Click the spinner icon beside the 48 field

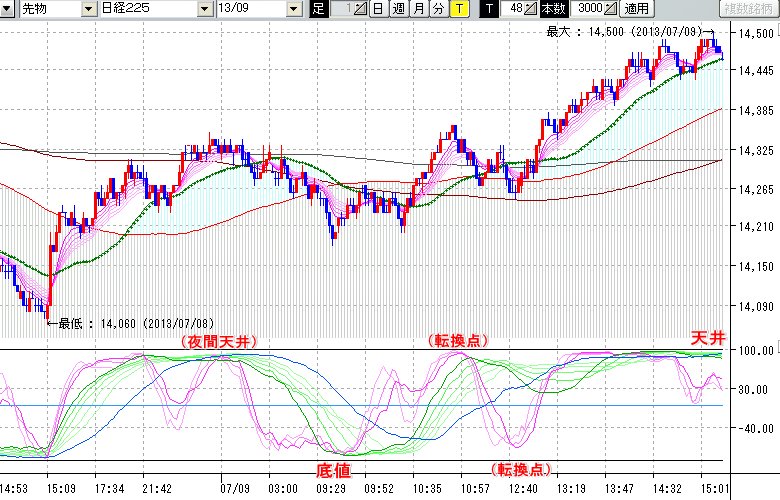(532, 9)
